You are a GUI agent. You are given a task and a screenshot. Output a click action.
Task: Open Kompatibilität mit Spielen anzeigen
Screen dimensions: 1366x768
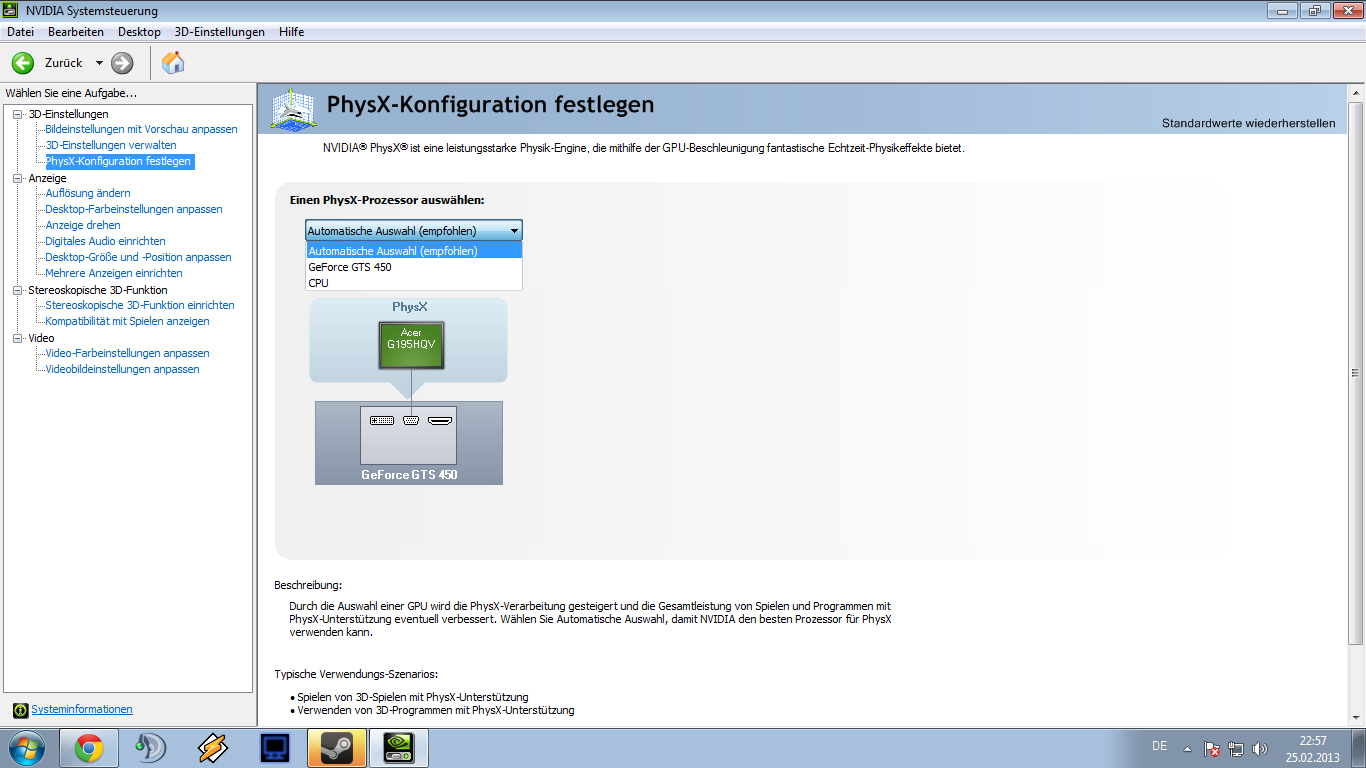[128, 321]
